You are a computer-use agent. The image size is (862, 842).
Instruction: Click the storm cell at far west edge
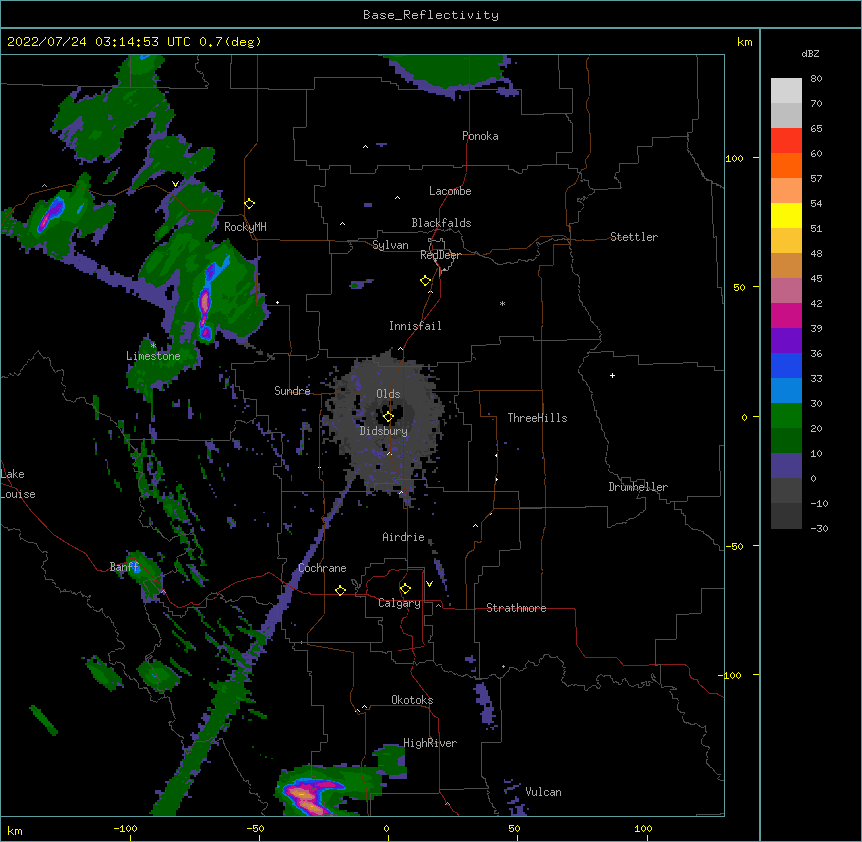tap(51, 215)
